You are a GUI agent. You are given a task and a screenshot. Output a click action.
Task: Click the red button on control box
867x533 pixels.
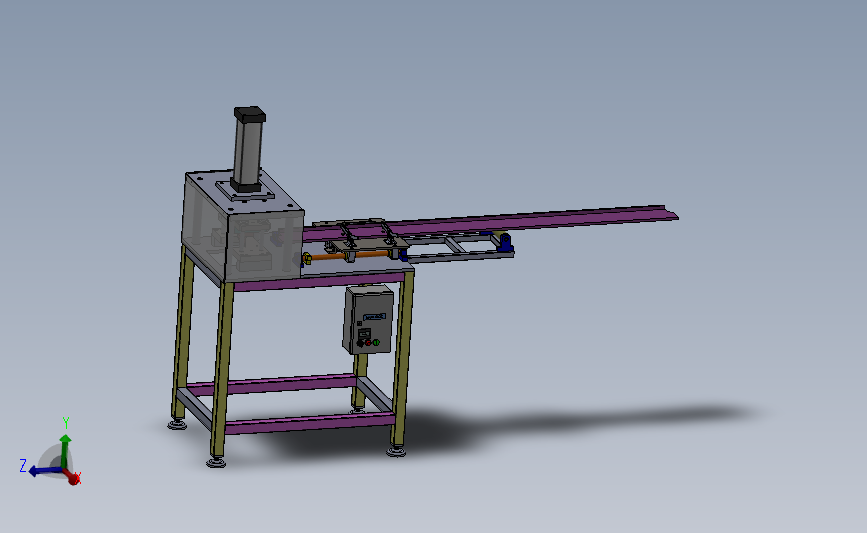(x=368, y=343)
